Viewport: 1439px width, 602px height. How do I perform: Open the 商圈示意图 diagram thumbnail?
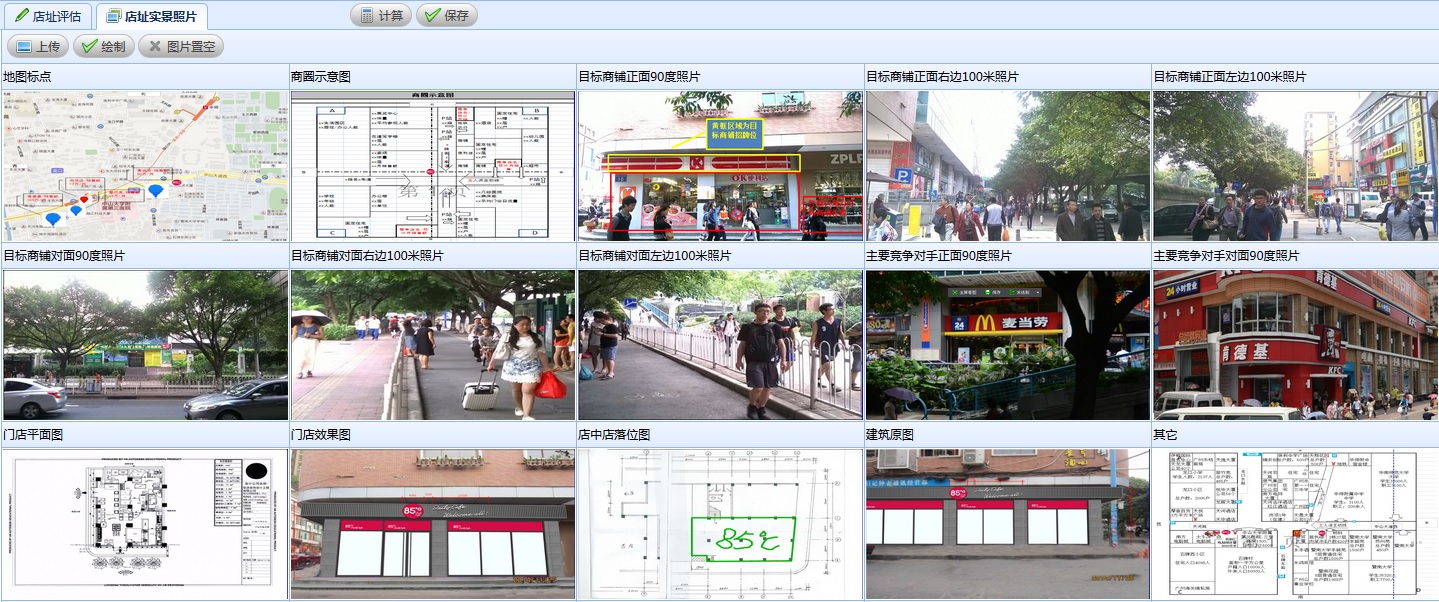click(432, 166)
